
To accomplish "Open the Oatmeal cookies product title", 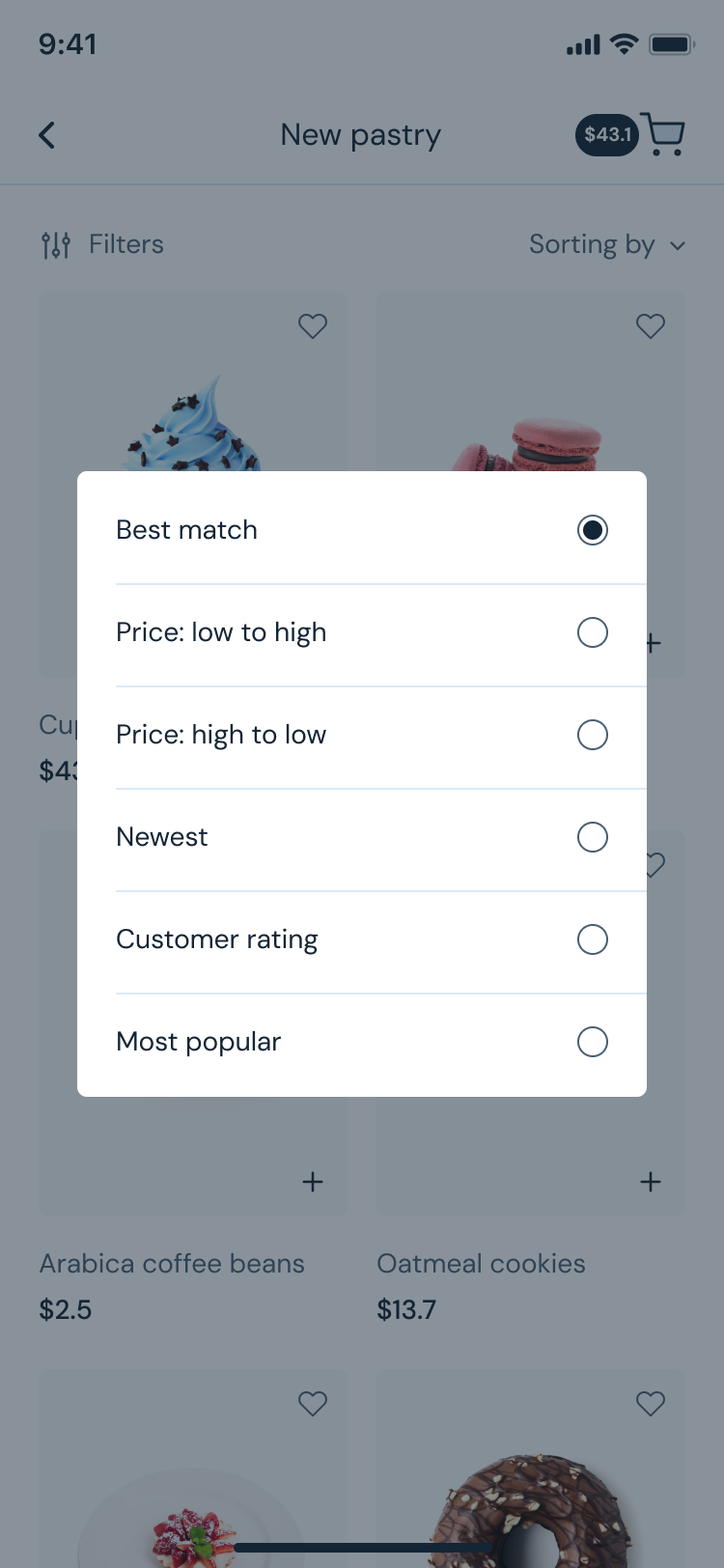I will point(481,1264).
